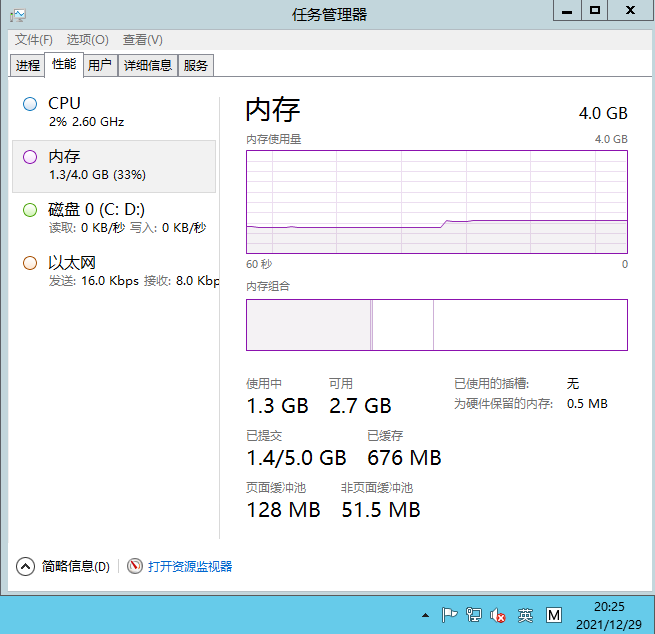Click the resource monitor icon at bottom

(x=136, y=567)
